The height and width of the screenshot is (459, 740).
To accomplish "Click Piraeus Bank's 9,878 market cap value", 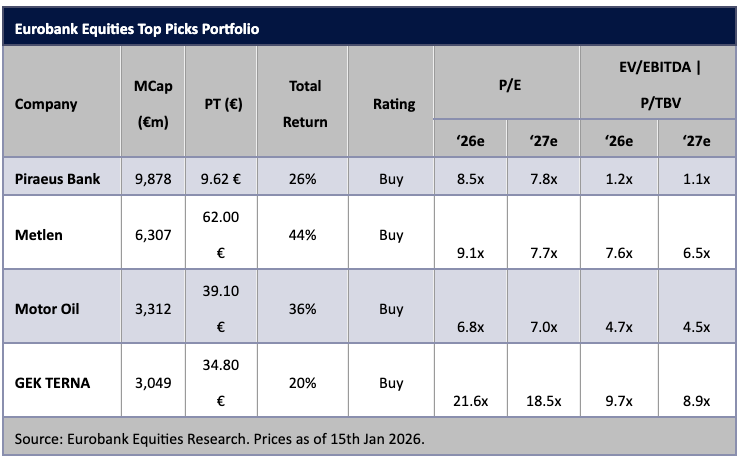I will (x=153, y=179).
